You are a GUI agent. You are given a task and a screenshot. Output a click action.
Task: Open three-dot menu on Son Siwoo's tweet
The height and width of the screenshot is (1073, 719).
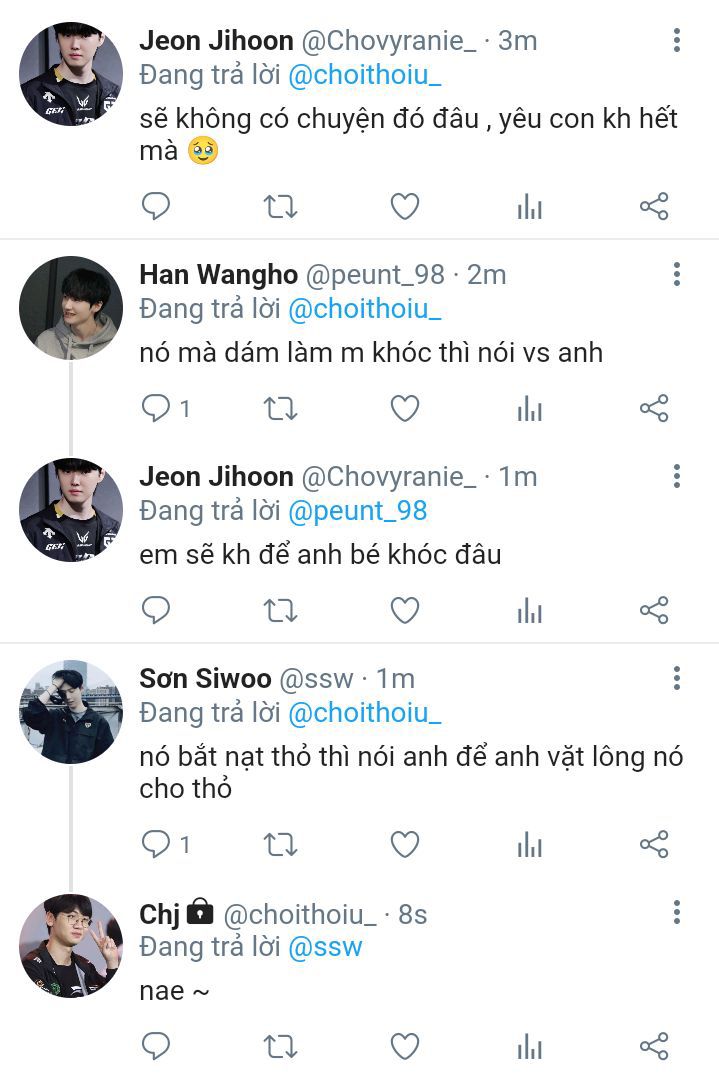click(677, 679)
